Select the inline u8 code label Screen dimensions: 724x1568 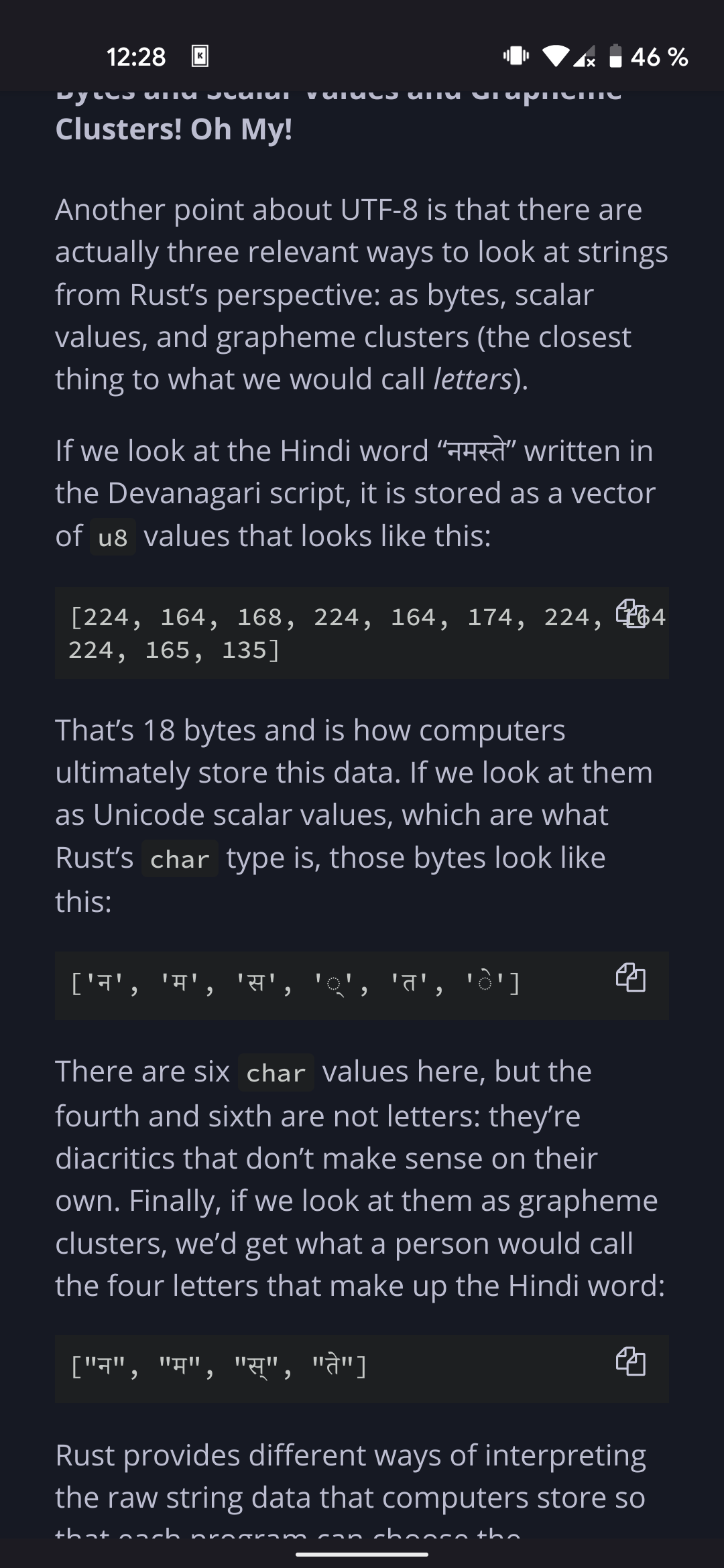click(112, 536)
